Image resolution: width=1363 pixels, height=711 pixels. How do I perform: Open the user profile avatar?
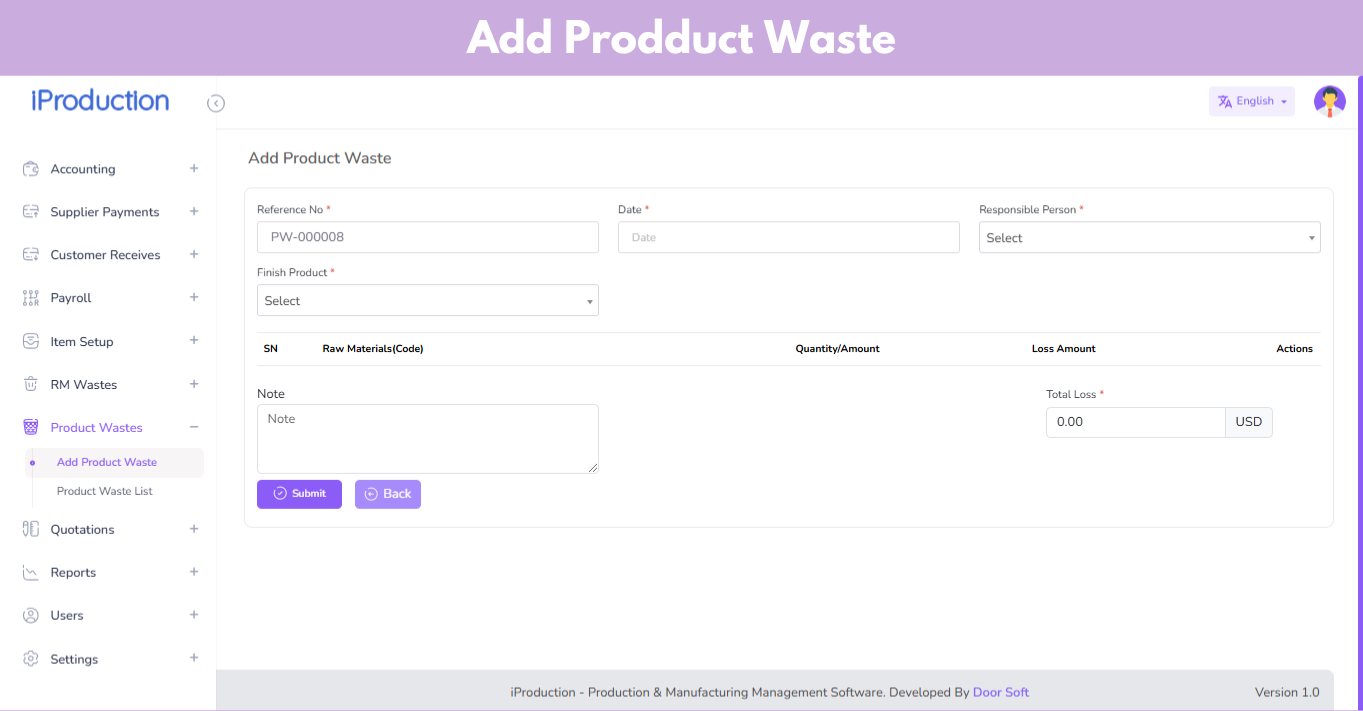click(1329, 101)
